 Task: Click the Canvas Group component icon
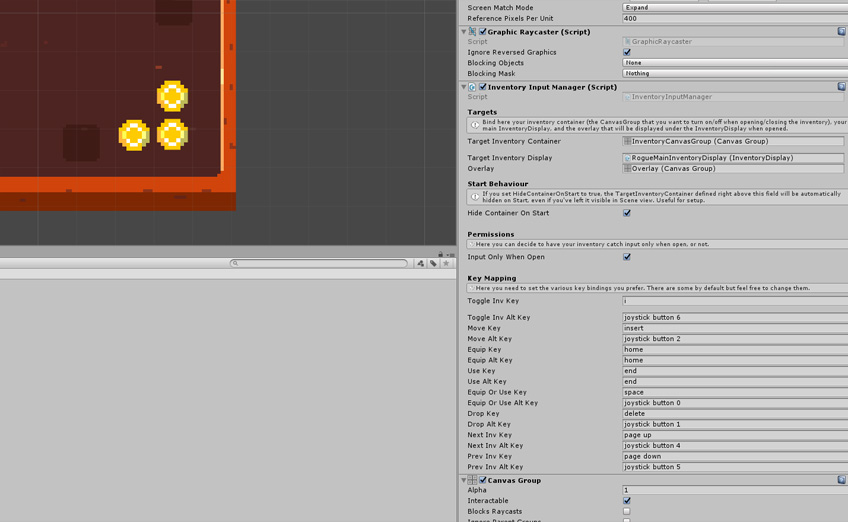pyautogui.click(x=473, y=480)
